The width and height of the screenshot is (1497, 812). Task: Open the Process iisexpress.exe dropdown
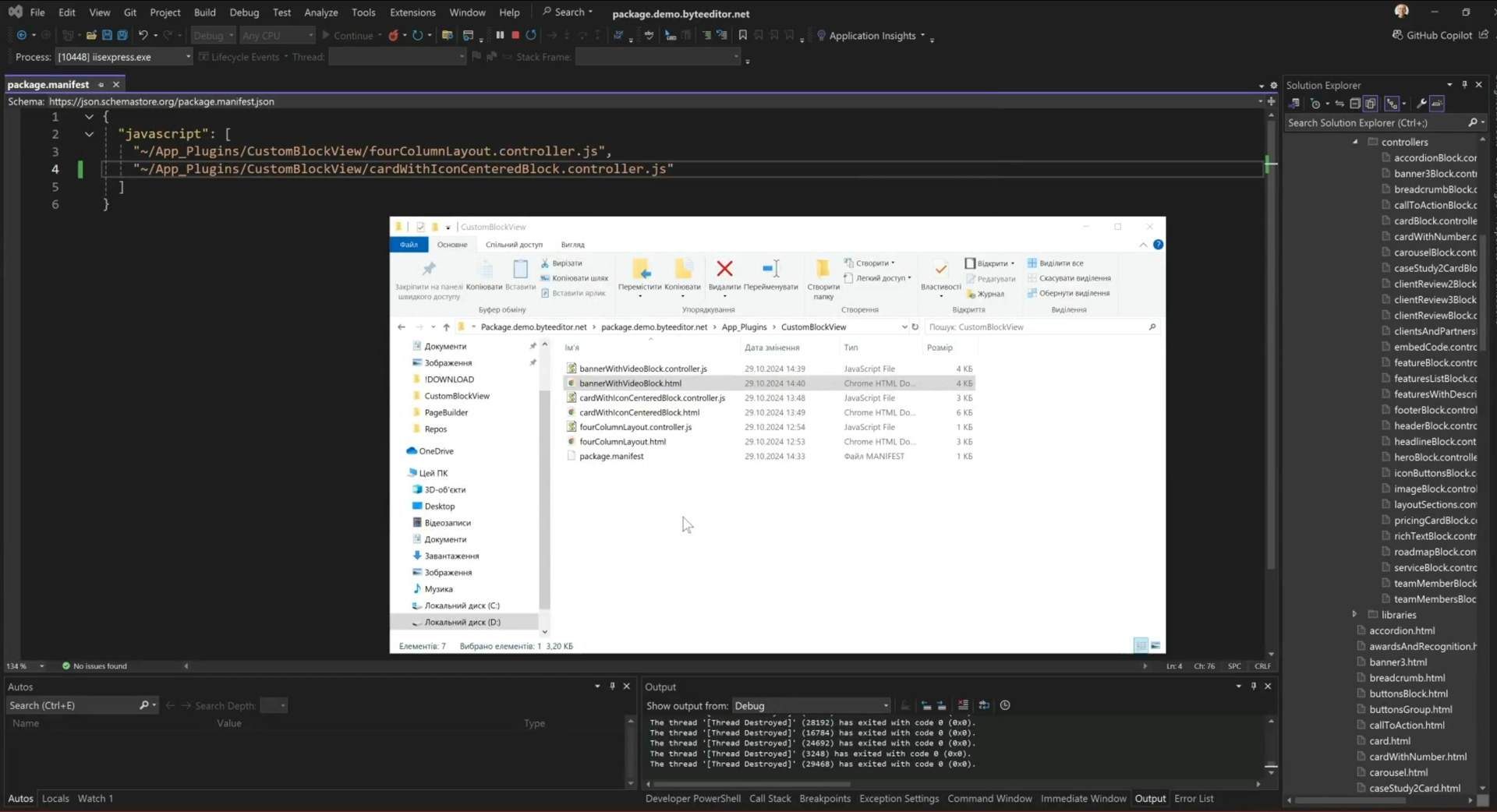188,57
